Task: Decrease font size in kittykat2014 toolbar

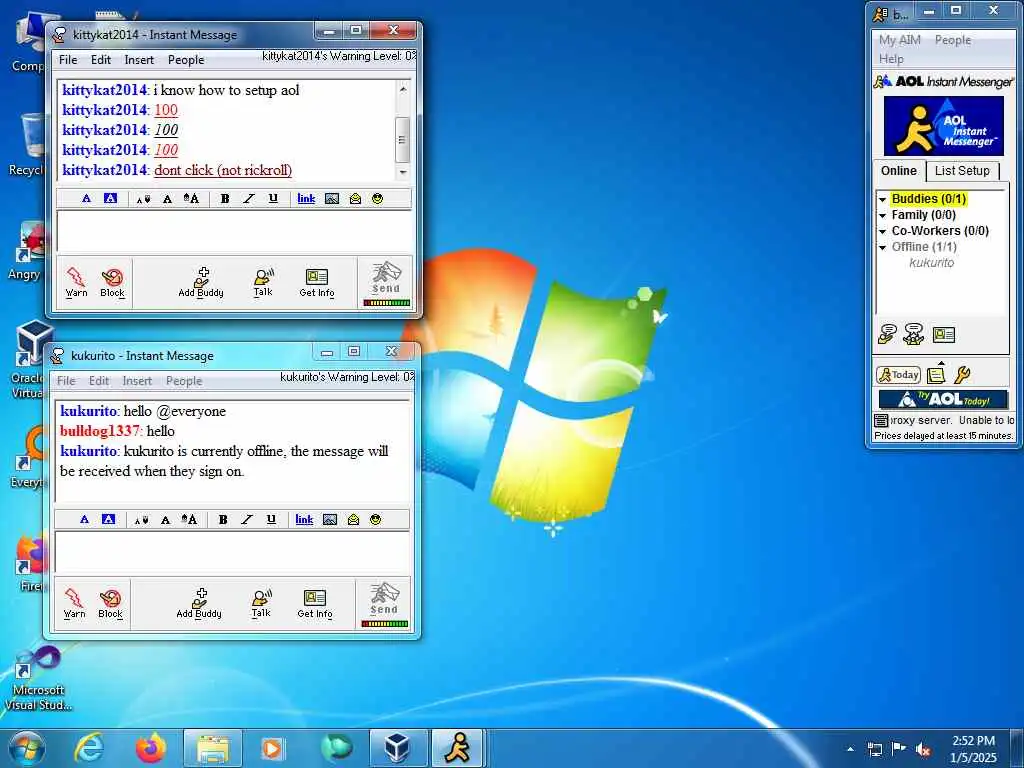Action: [x=143, y=199]
